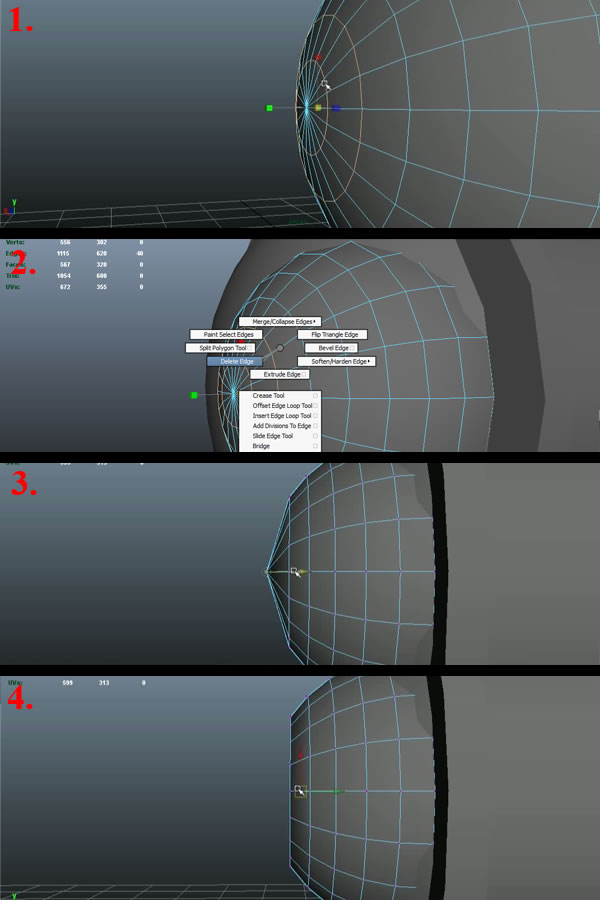Screen dimensions: 600x900
Task: Open Add Divisions To Edge option box
Action: tap(315, 426)
